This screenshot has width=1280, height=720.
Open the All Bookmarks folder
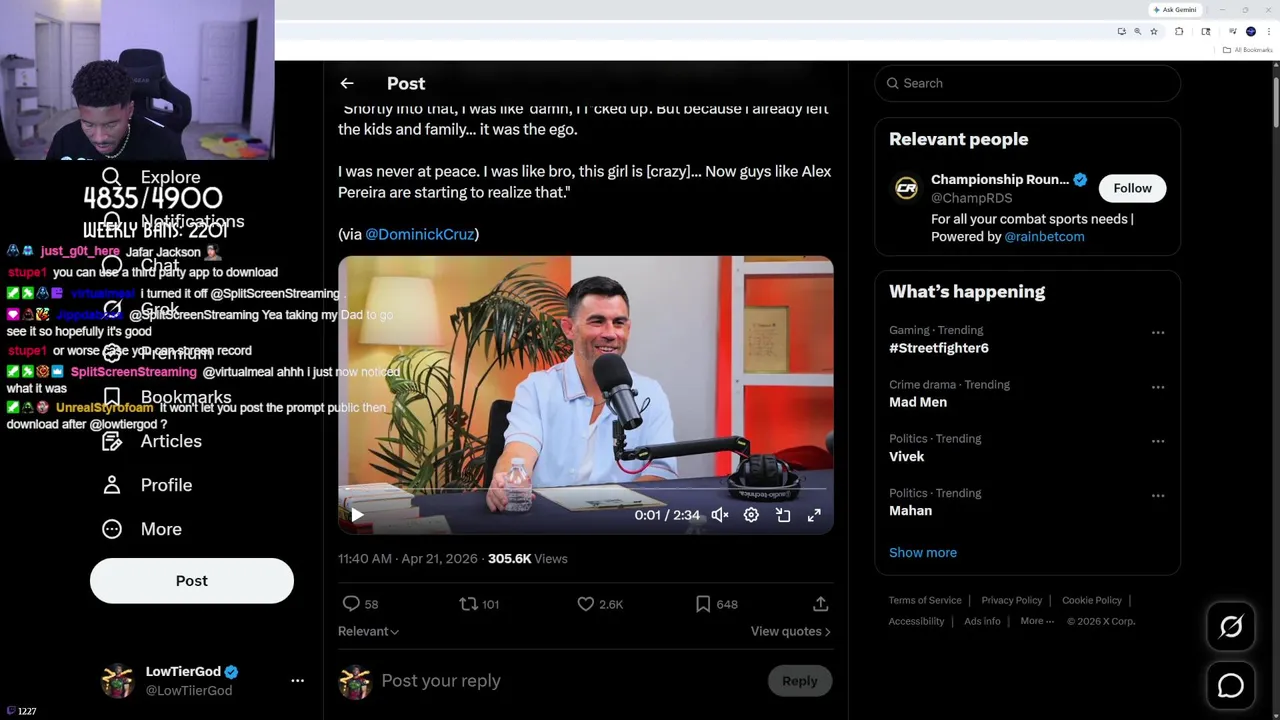[x=1247, y=50]
